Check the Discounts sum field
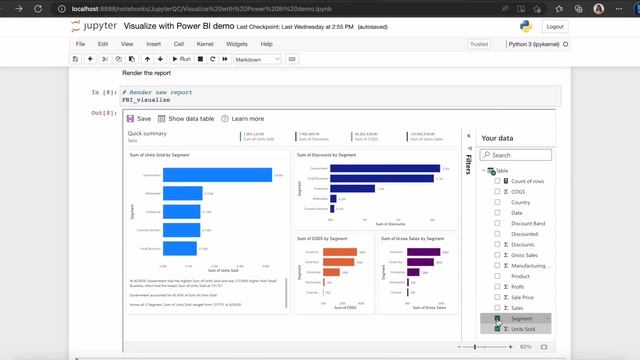 (x=497, y=244)
